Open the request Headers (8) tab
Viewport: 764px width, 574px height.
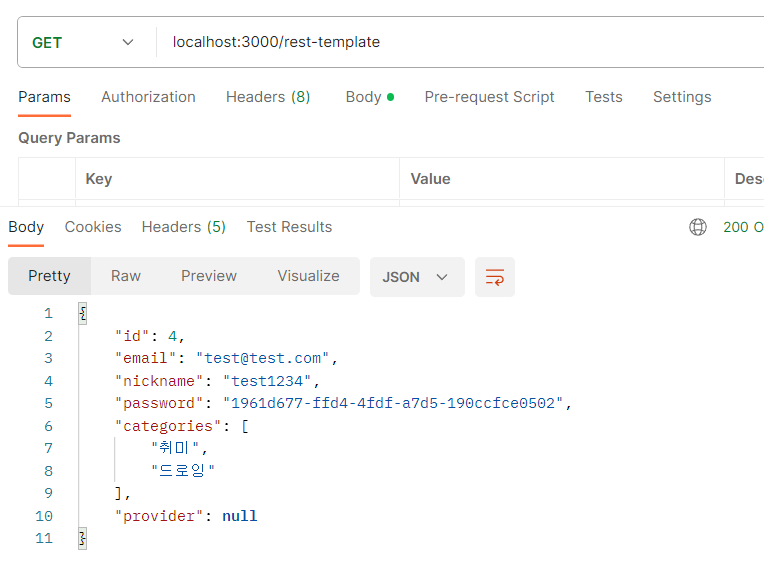[x=268, y=97]
